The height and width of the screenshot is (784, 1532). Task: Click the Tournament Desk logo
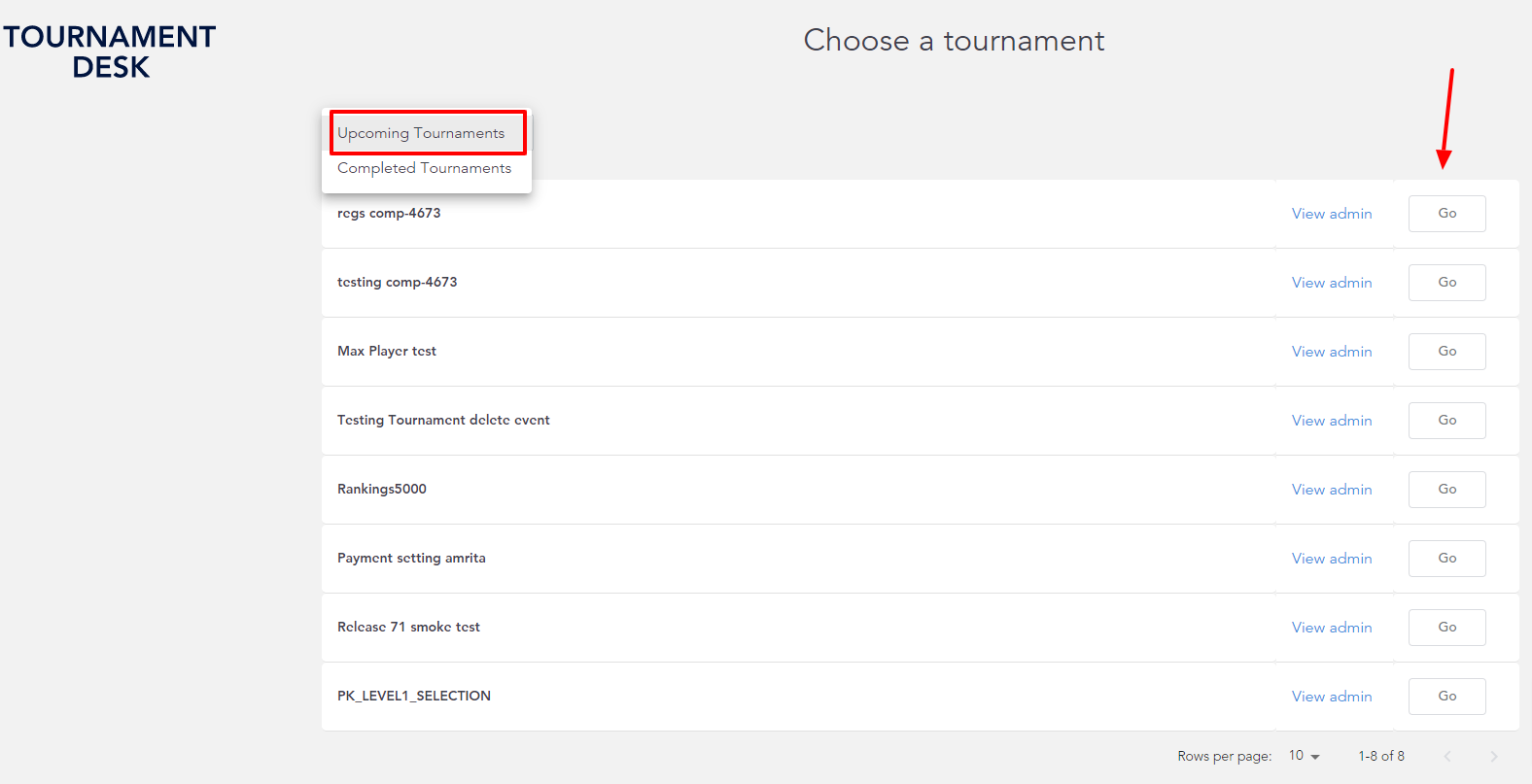tap(110, 51)
